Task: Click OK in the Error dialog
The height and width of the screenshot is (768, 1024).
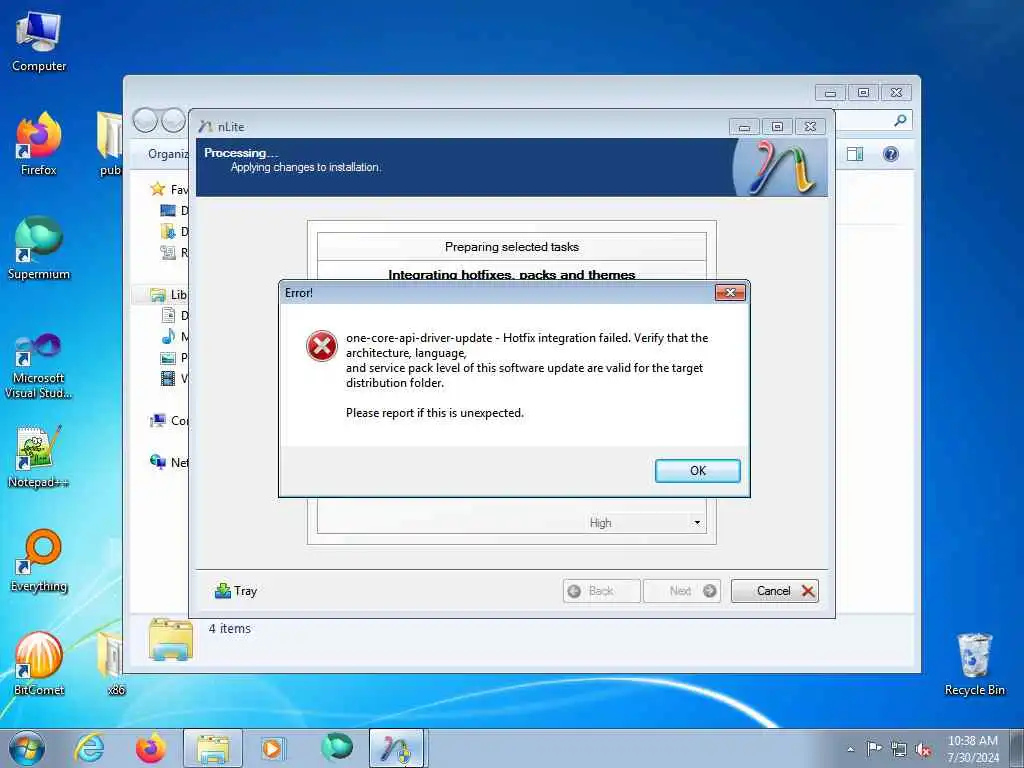Action: point(697,470)
